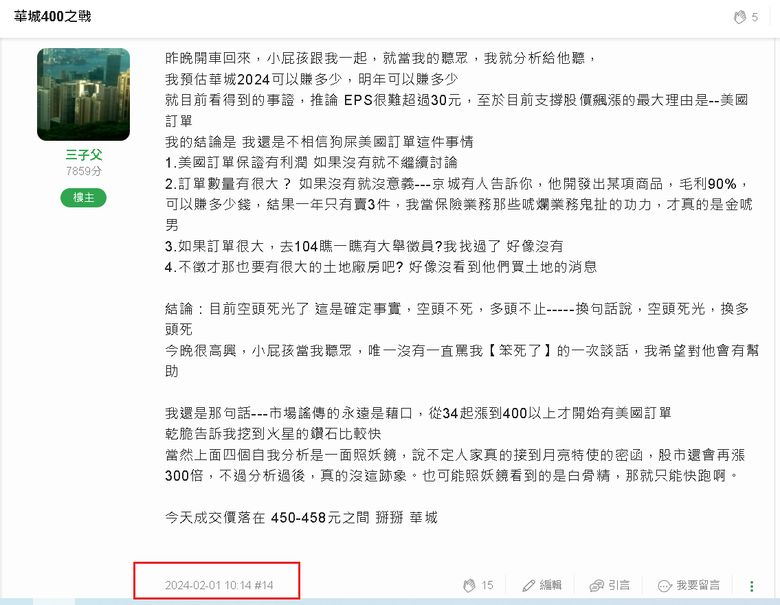Open the green three-dot more options menu
This screenshot has height=605, width=780.
coord(752,586)
